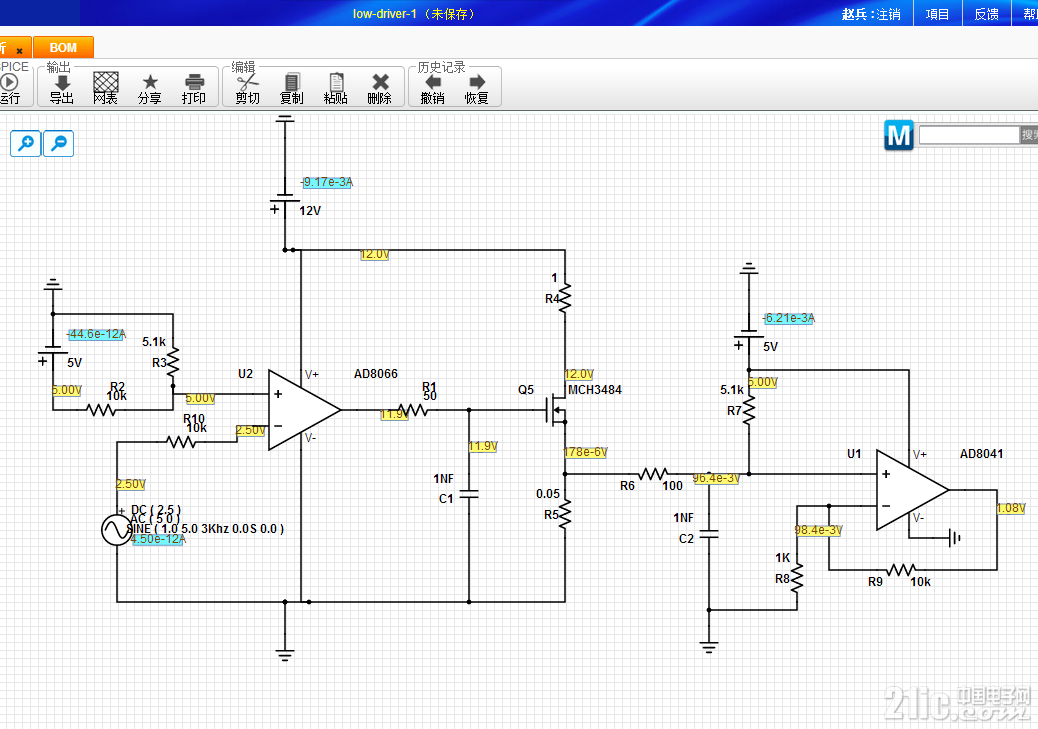Click the 98.4e-3V voltage label

click(819, 530)
